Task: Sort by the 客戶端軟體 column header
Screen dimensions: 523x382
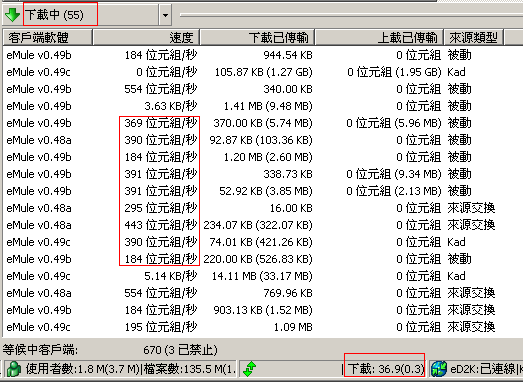Action: click(47, 37)
